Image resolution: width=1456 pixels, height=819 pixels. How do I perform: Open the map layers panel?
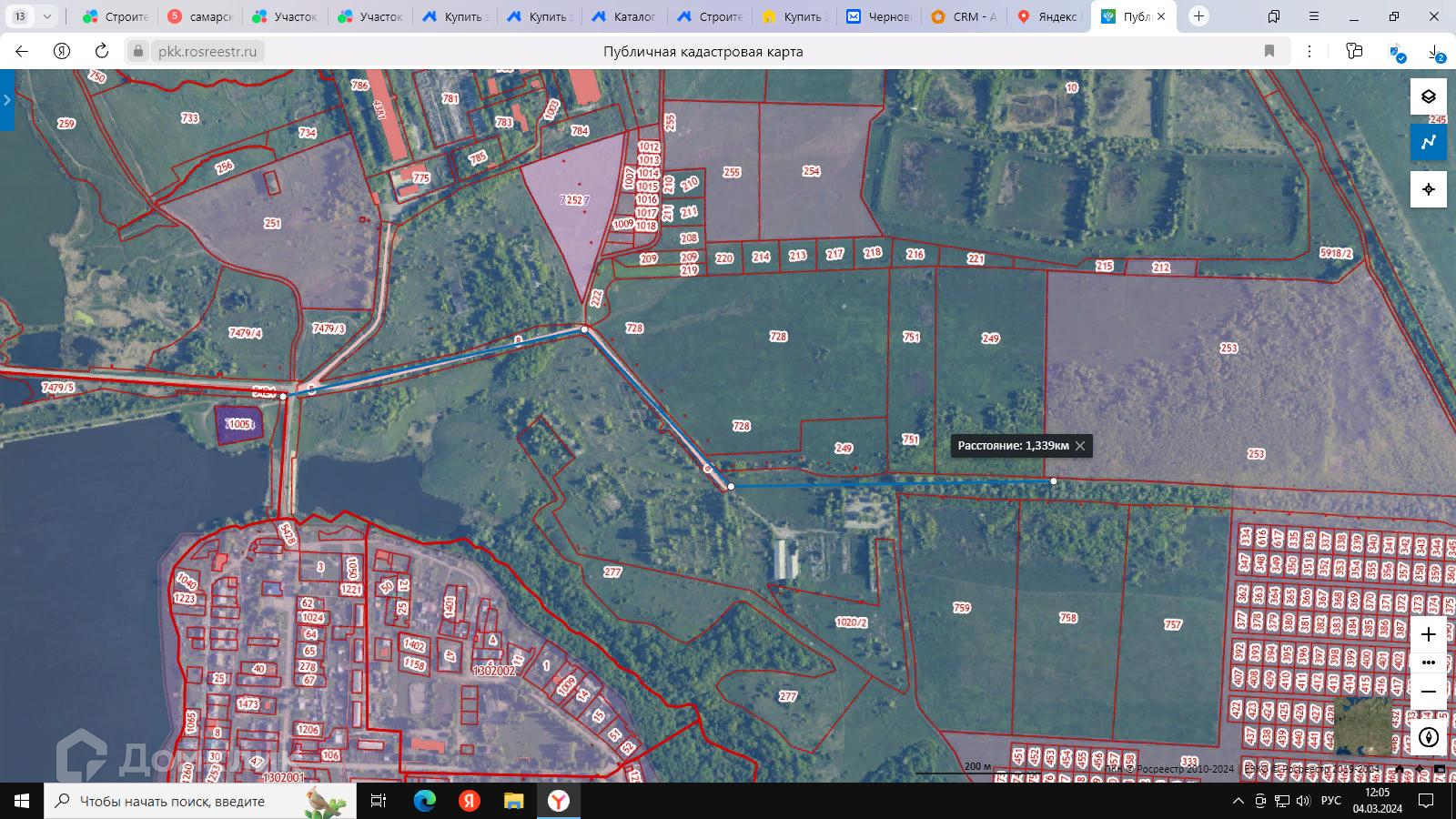[1428, 96]
